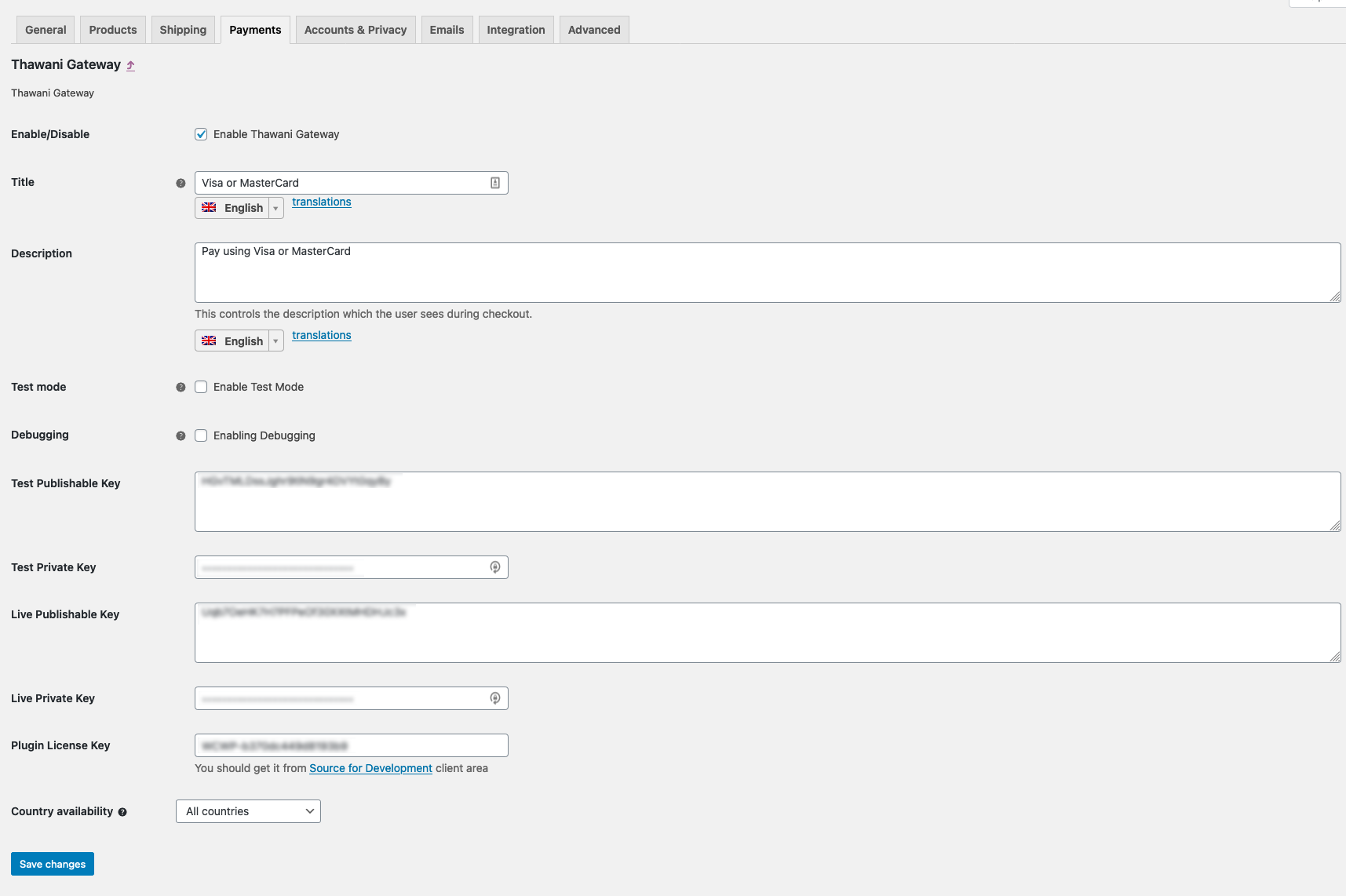Open the Emails tab
1346x896 pixels.
tap(447, 30)
